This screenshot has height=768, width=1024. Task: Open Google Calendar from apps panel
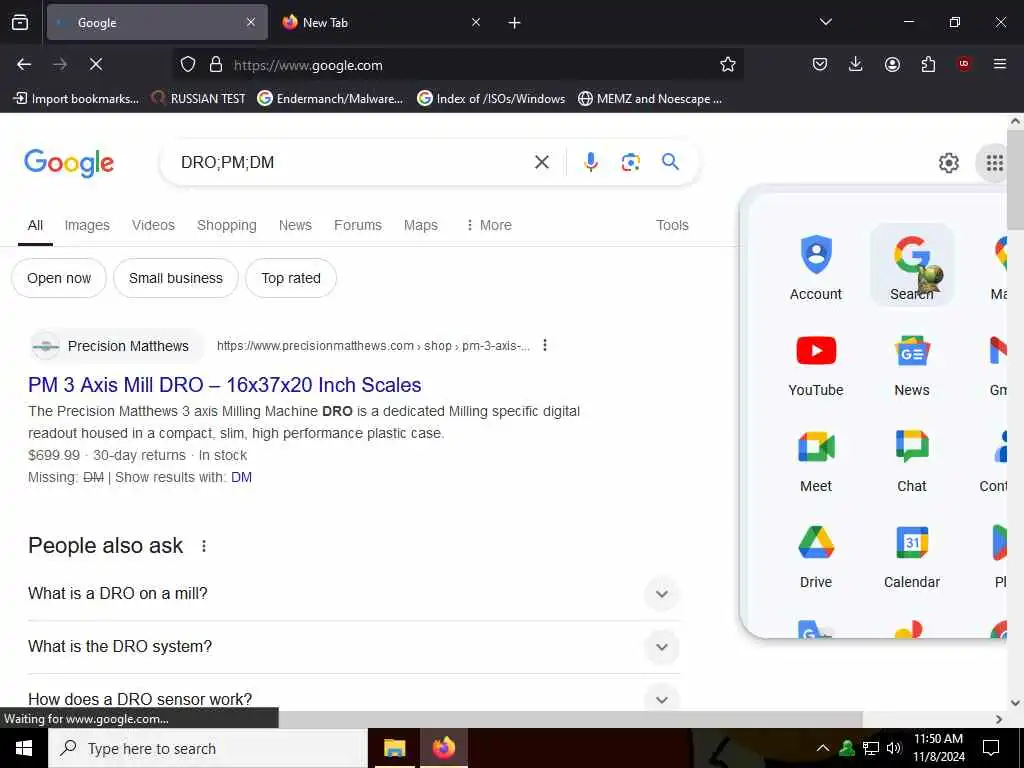click(912, 556)
